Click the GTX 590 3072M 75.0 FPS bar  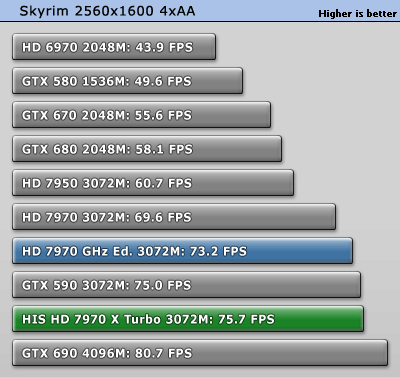pyautogui.click(x=186, y=285)
